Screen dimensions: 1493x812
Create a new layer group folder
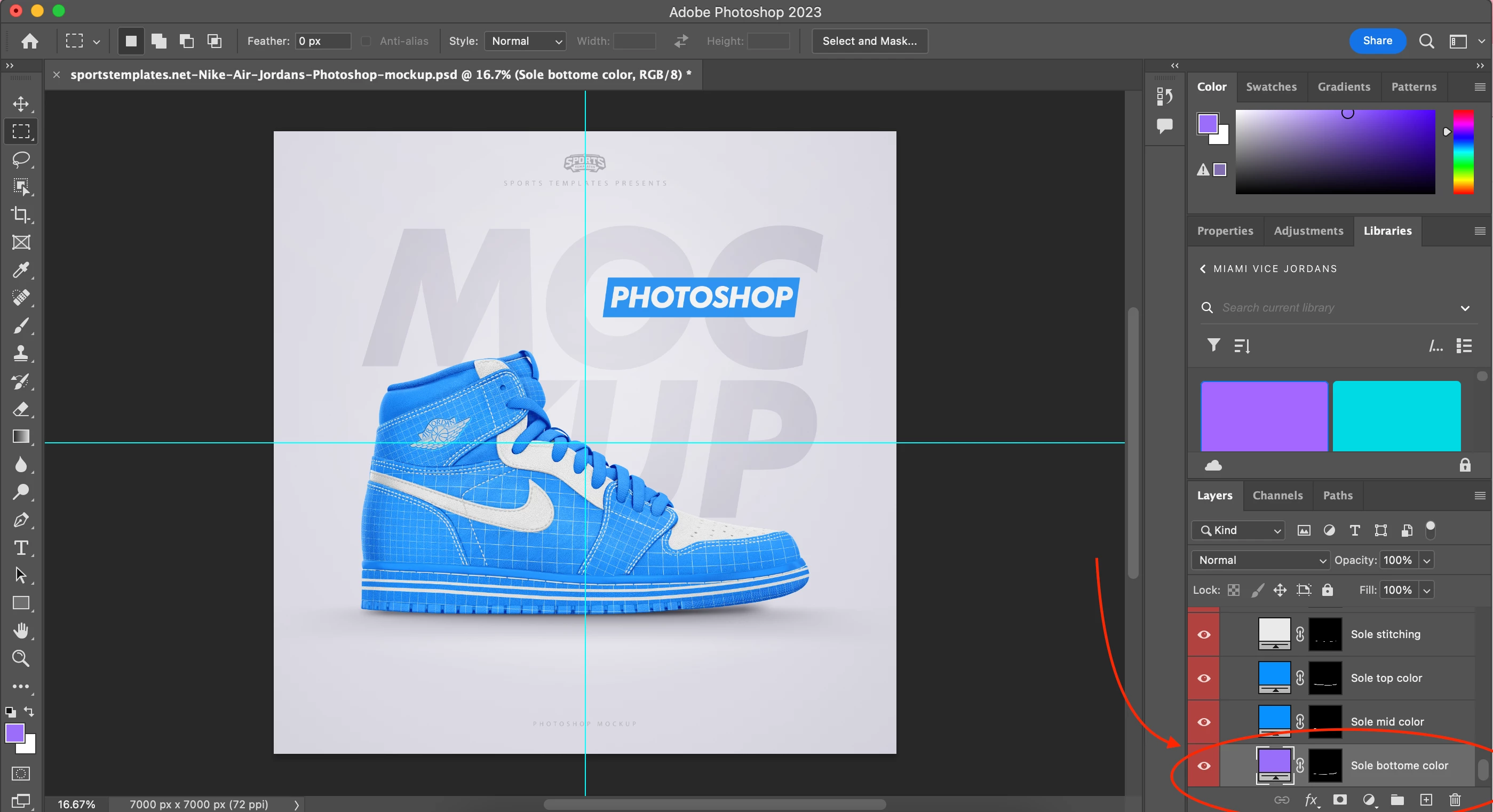click(x=1397, y=800)
